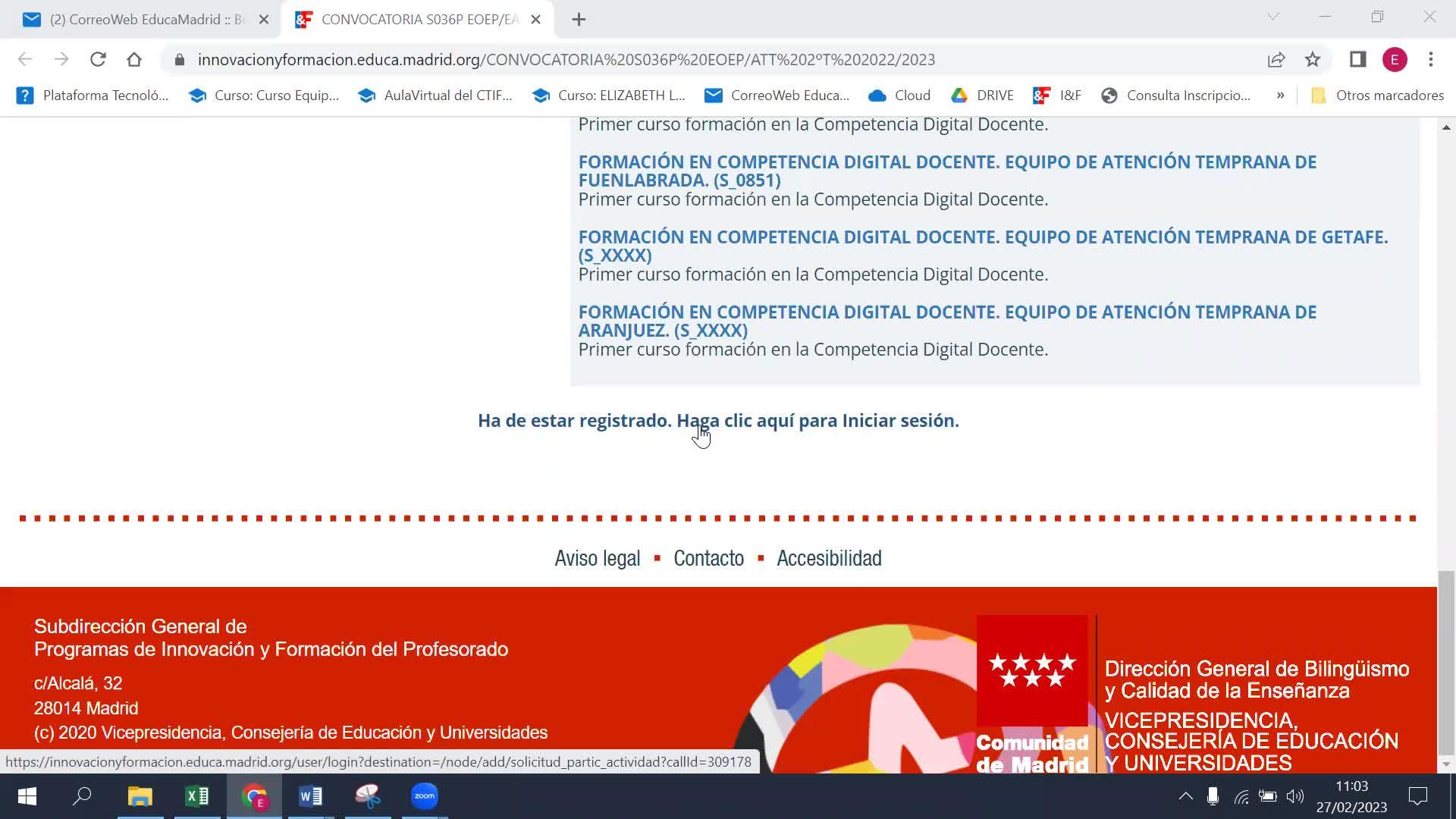
Task: Share this page from the address bar
Action: (x=1276, y=59)
